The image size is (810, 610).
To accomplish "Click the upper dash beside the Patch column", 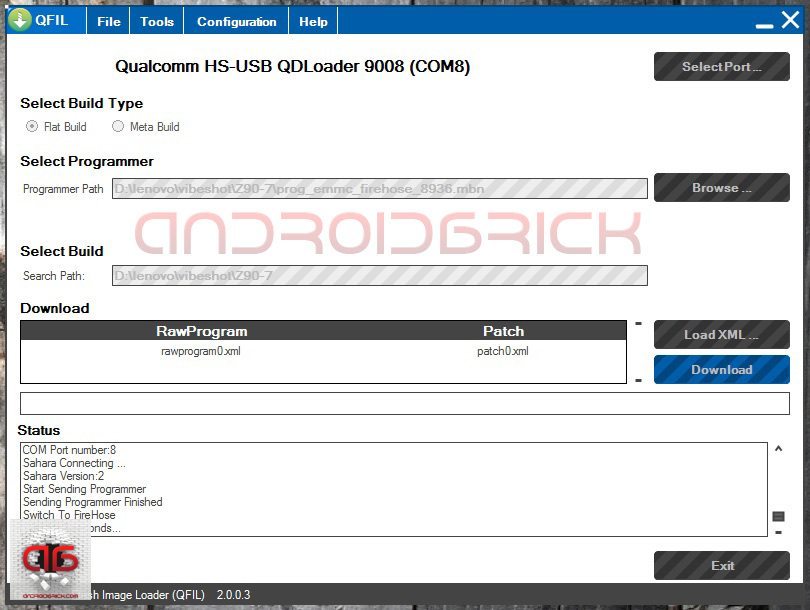I will tap(638, 324).
